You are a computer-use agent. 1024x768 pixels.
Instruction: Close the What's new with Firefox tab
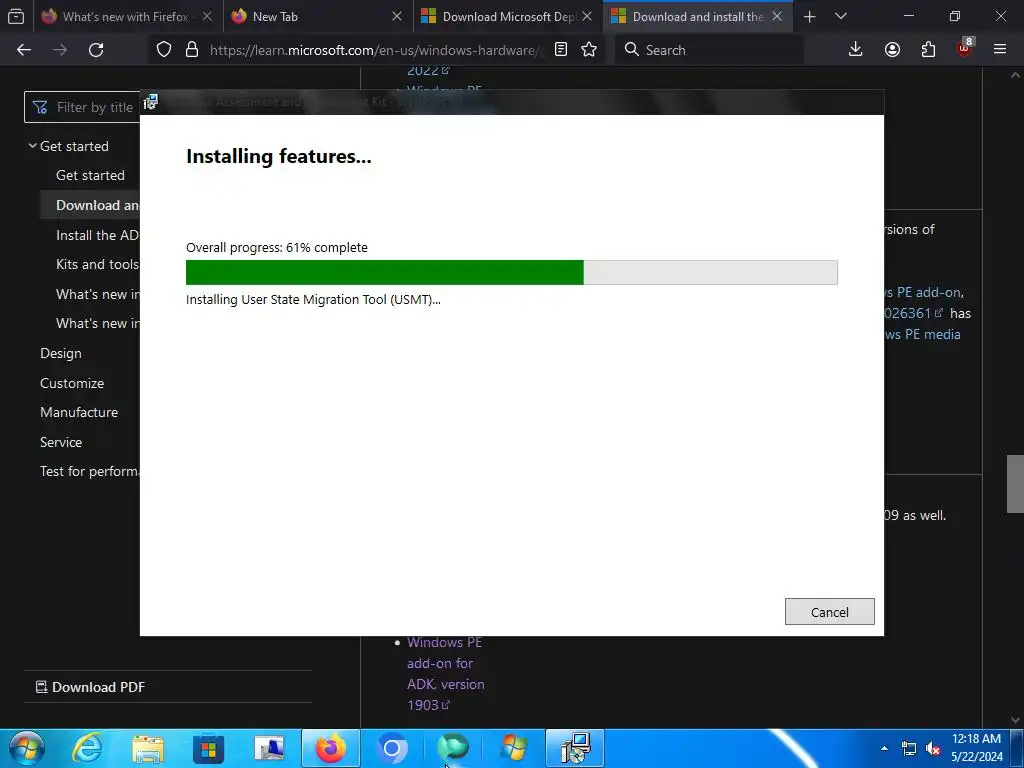(207, 16)
